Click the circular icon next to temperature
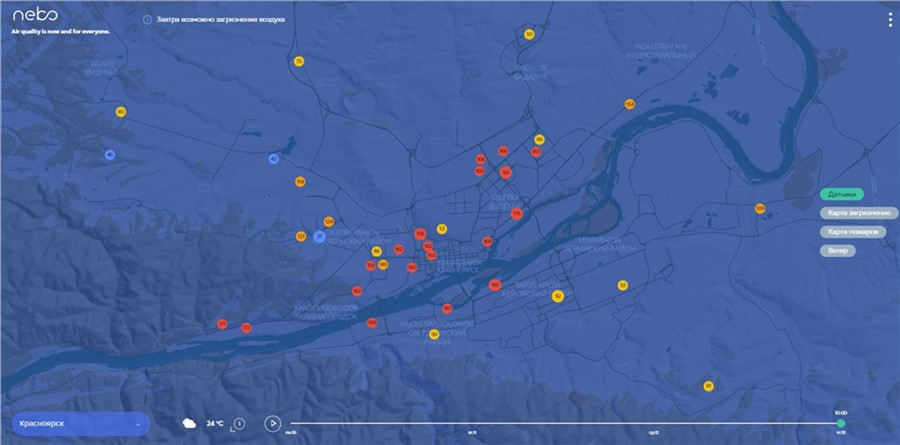This screenshot has width=900, height=445. pyautogui.click(x=239, y=423)
